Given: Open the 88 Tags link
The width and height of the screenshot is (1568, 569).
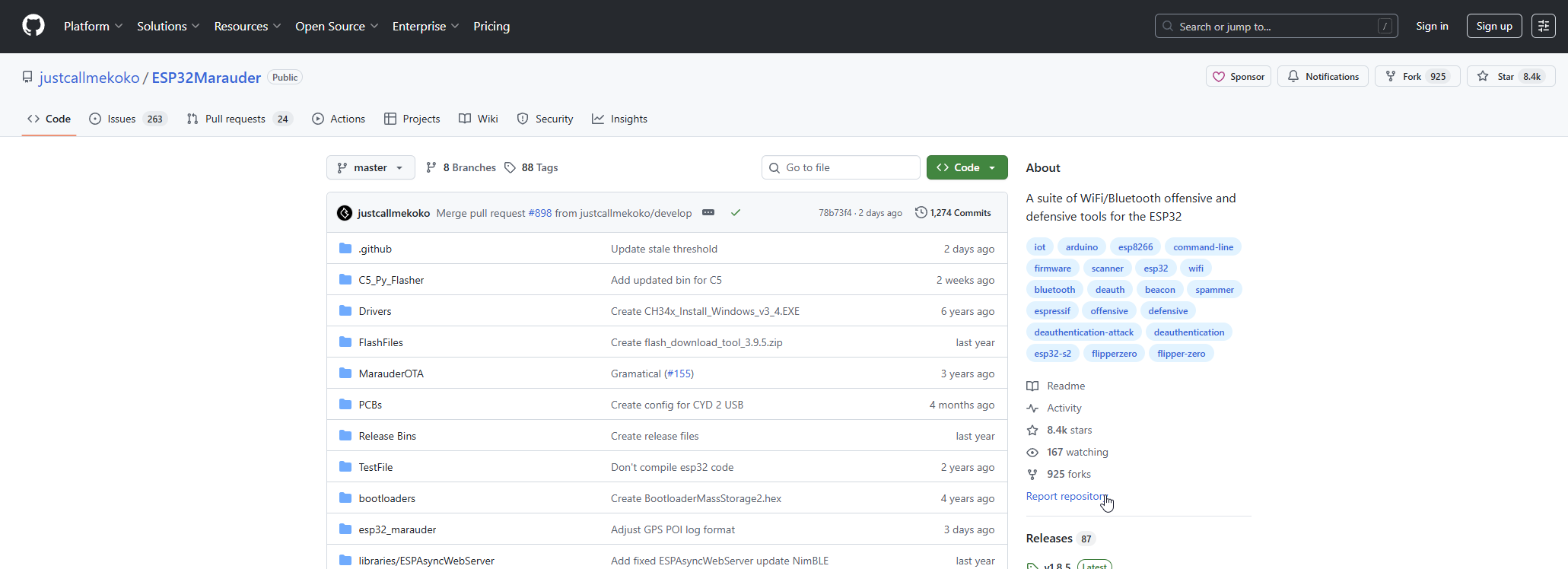Looking at the screenshot, I should [531, 167].
